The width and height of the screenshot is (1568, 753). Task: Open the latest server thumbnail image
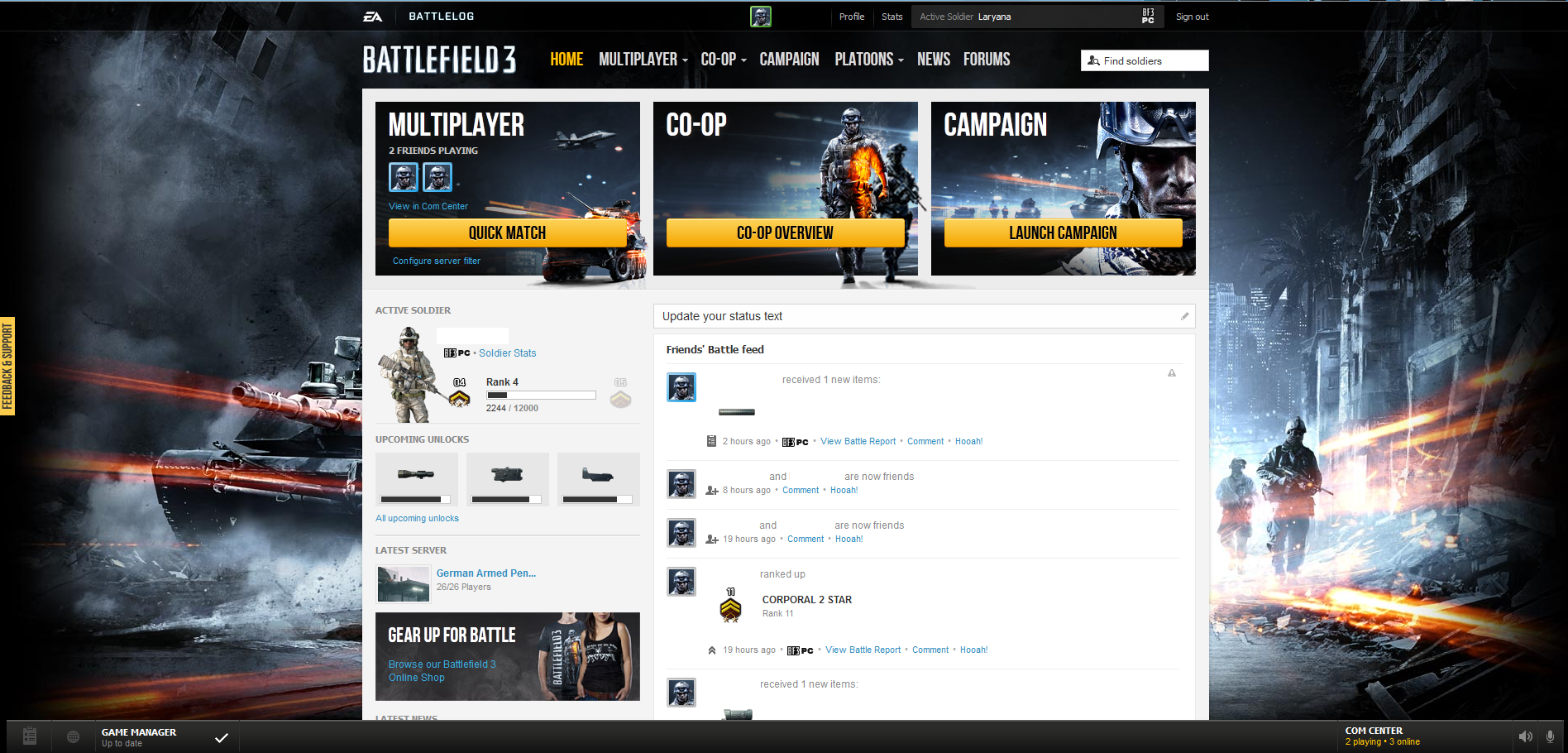click(404, 583)
